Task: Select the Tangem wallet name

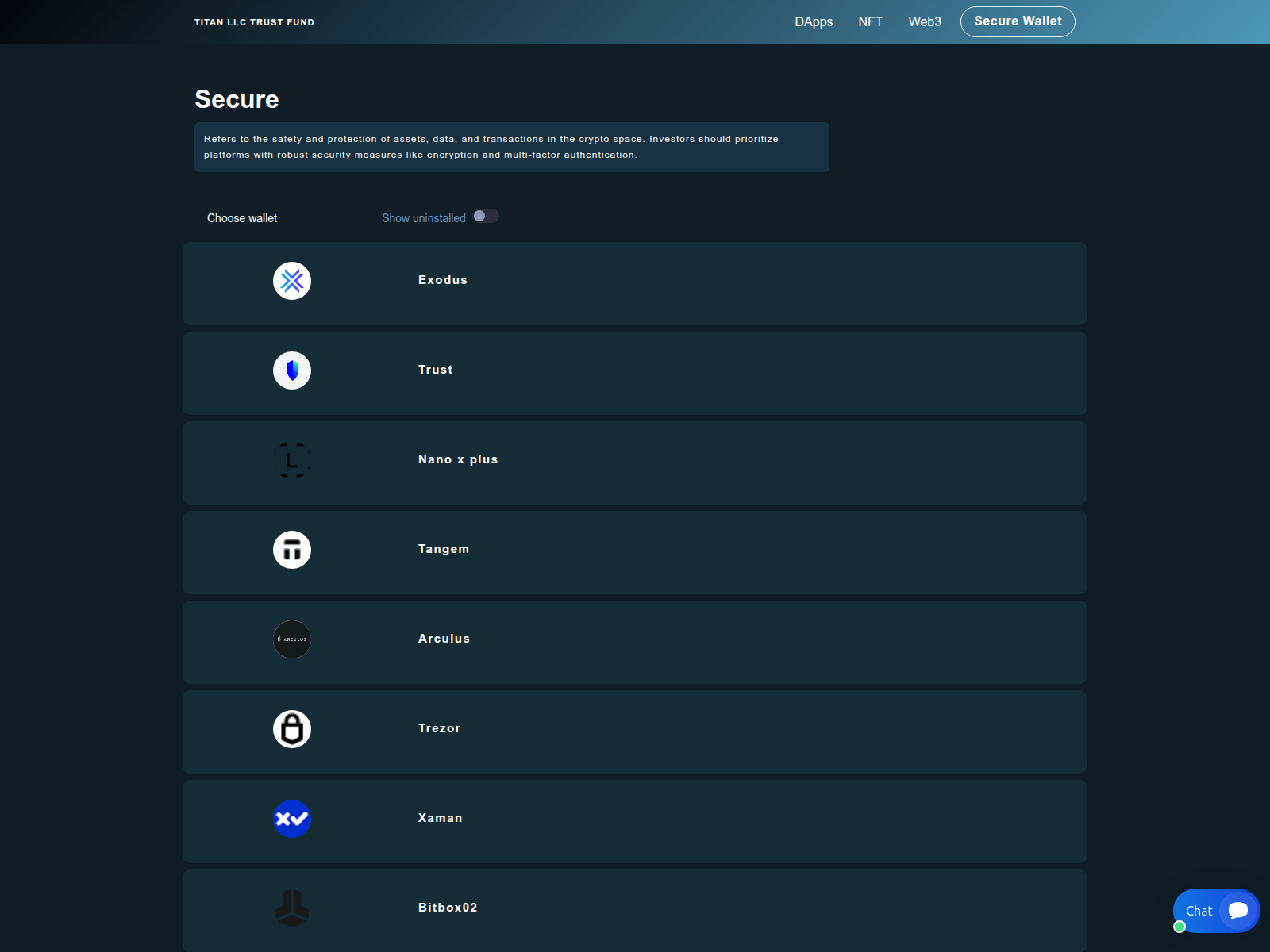Action: (444, 549)
